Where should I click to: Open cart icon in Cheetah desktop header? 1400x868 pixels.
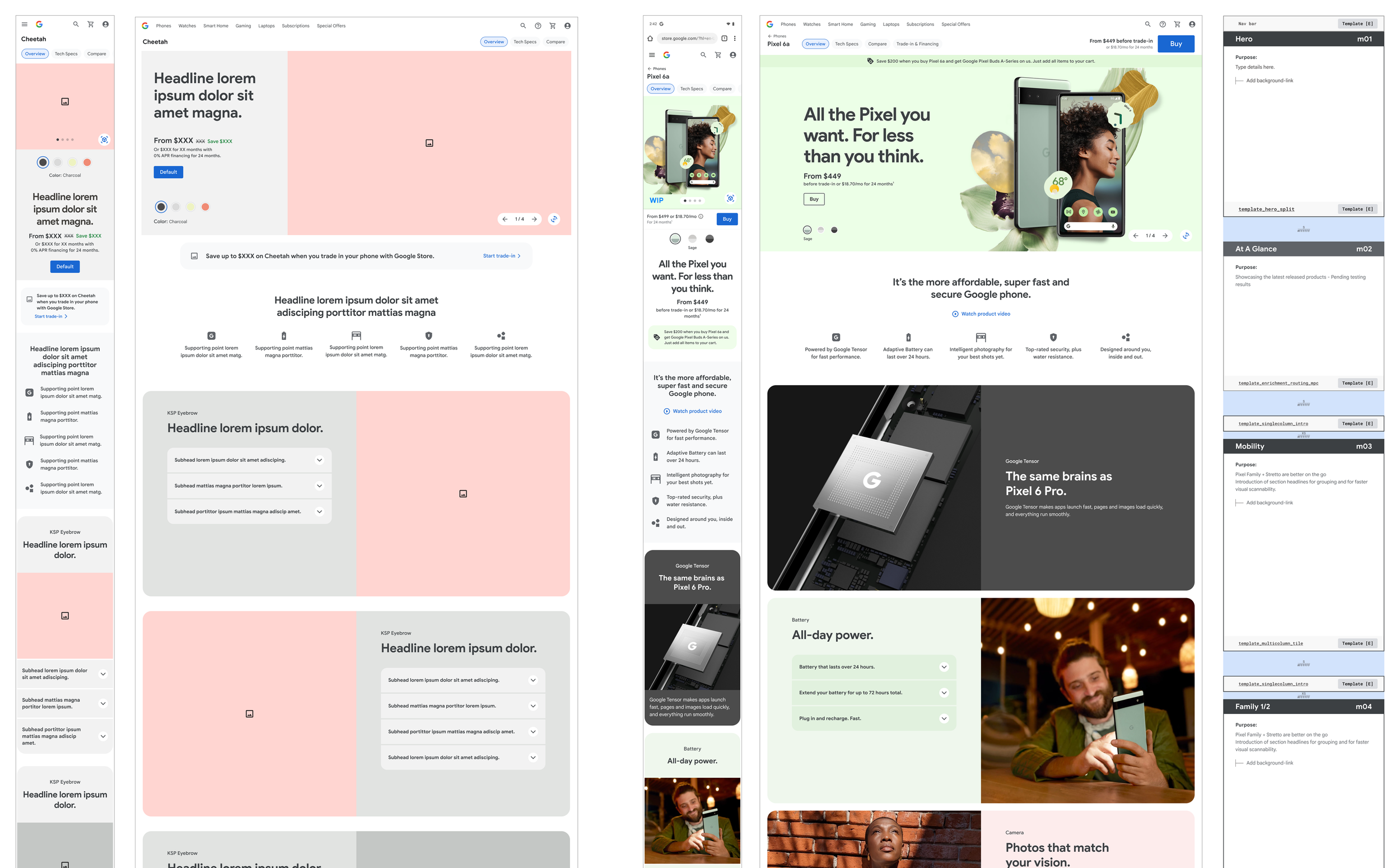(x=552, y=26)
